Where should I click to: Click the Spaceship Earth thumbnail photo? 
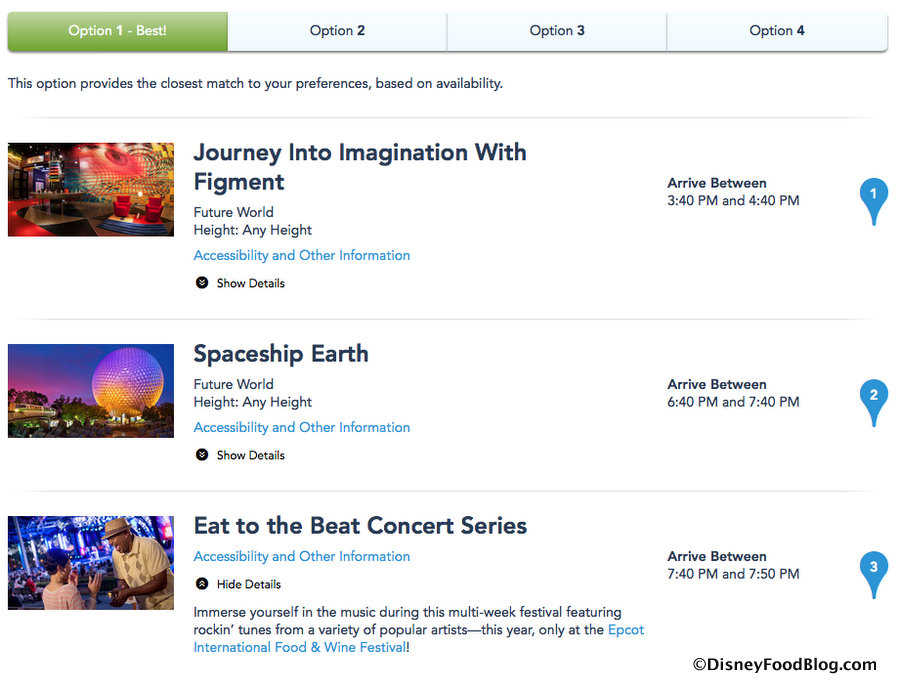point(91,391)
